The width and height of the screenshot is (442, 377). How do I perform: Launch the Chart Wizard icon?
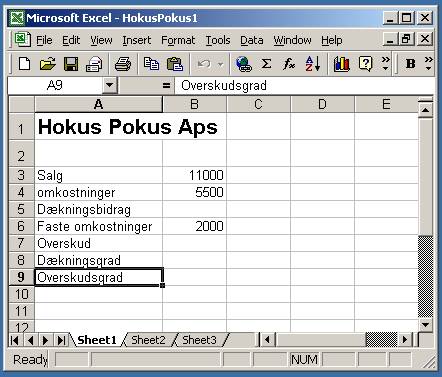tap(342, 63)
